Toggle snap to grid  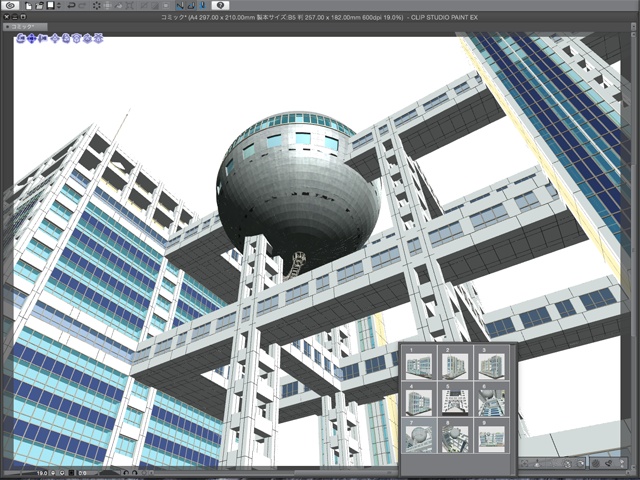[203, 5]
